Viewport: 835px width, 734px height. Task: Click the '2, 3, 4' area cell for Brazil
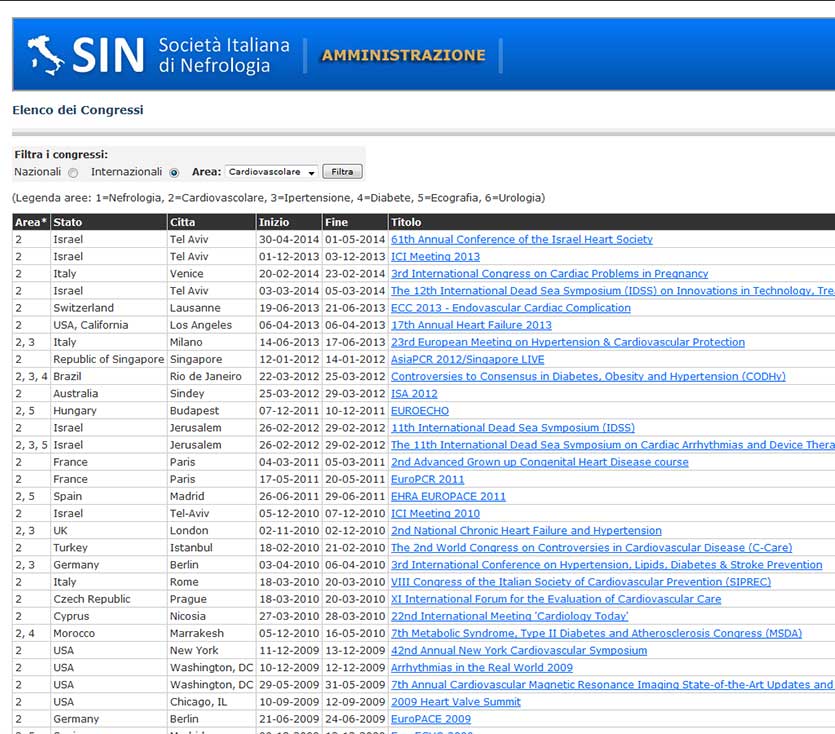click(x=31, y=377)
